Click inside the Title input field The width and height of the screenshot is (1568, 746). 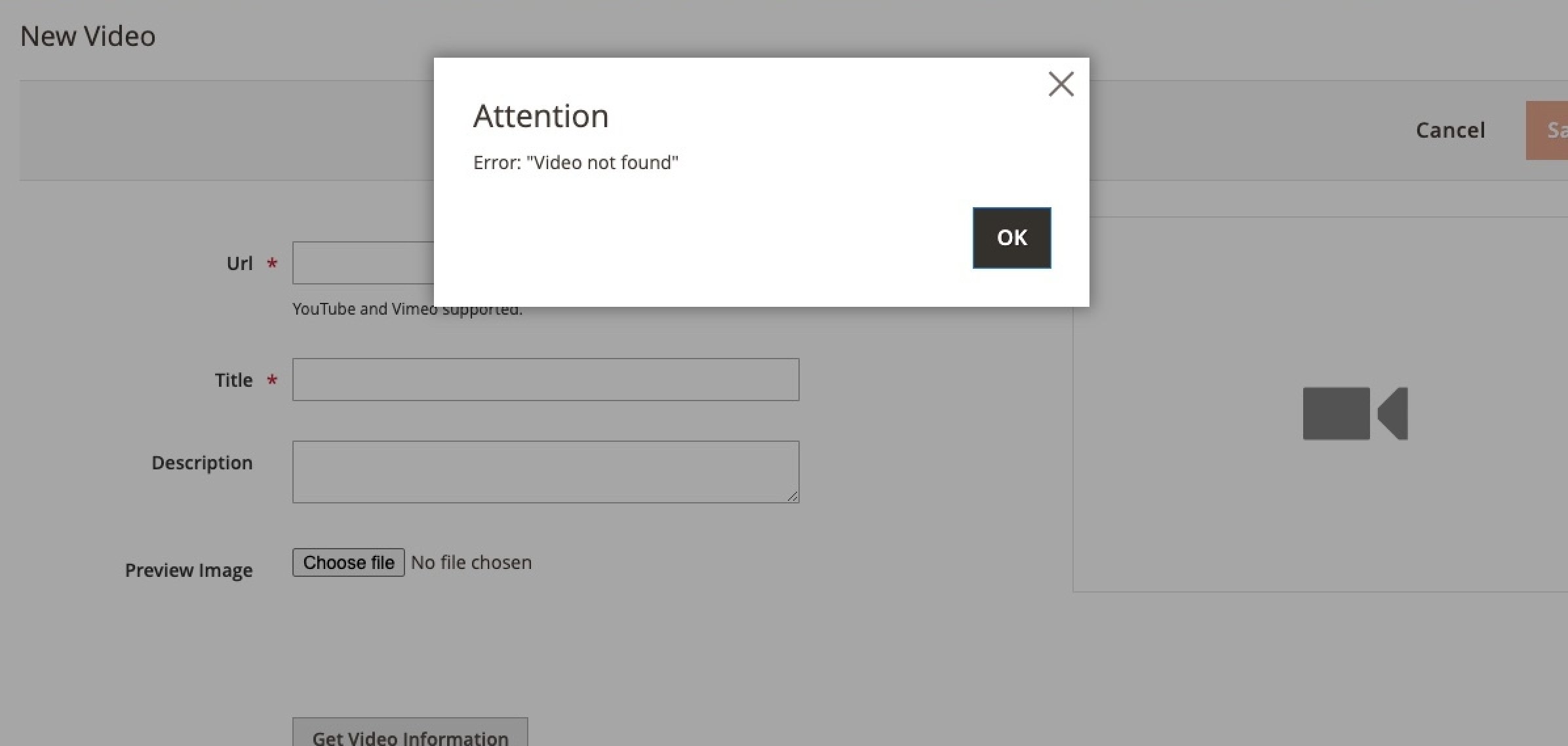(545, 380)
